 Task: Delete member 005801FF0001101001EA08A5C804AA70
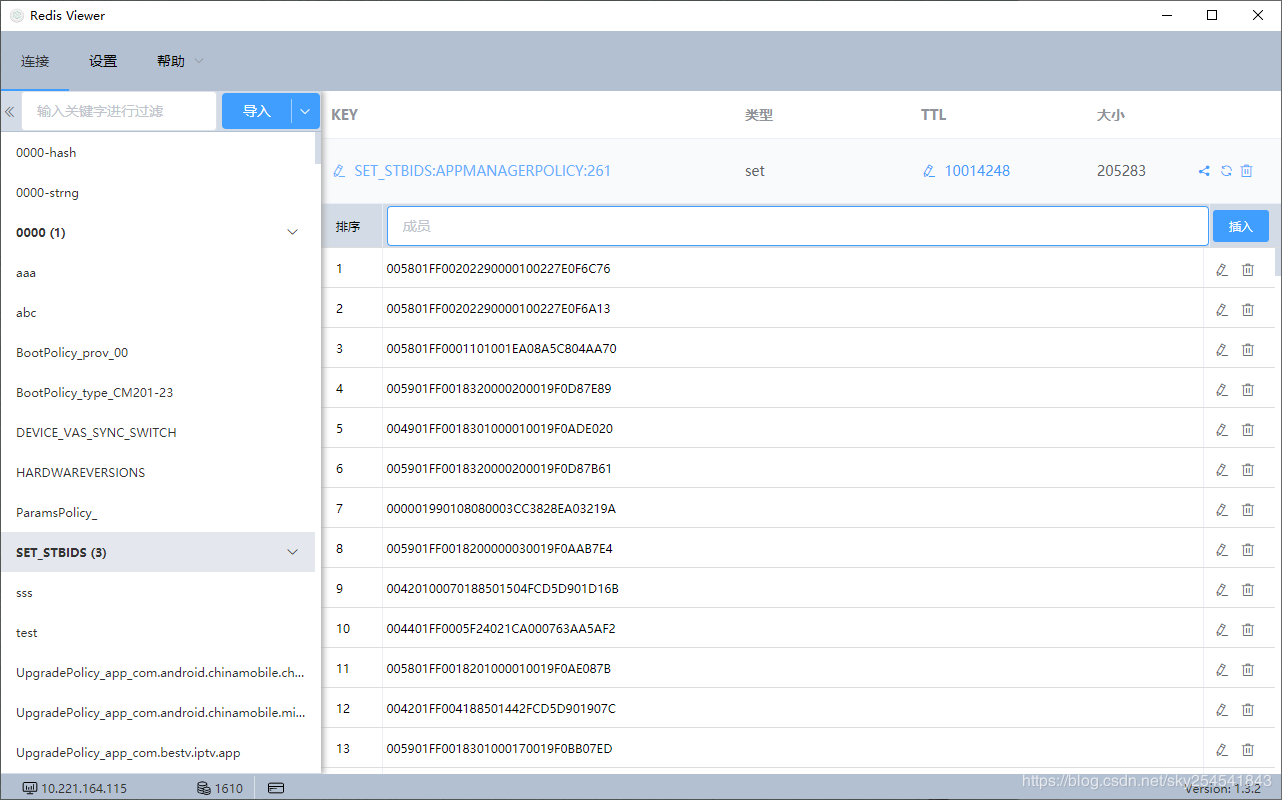point(1248,349)
